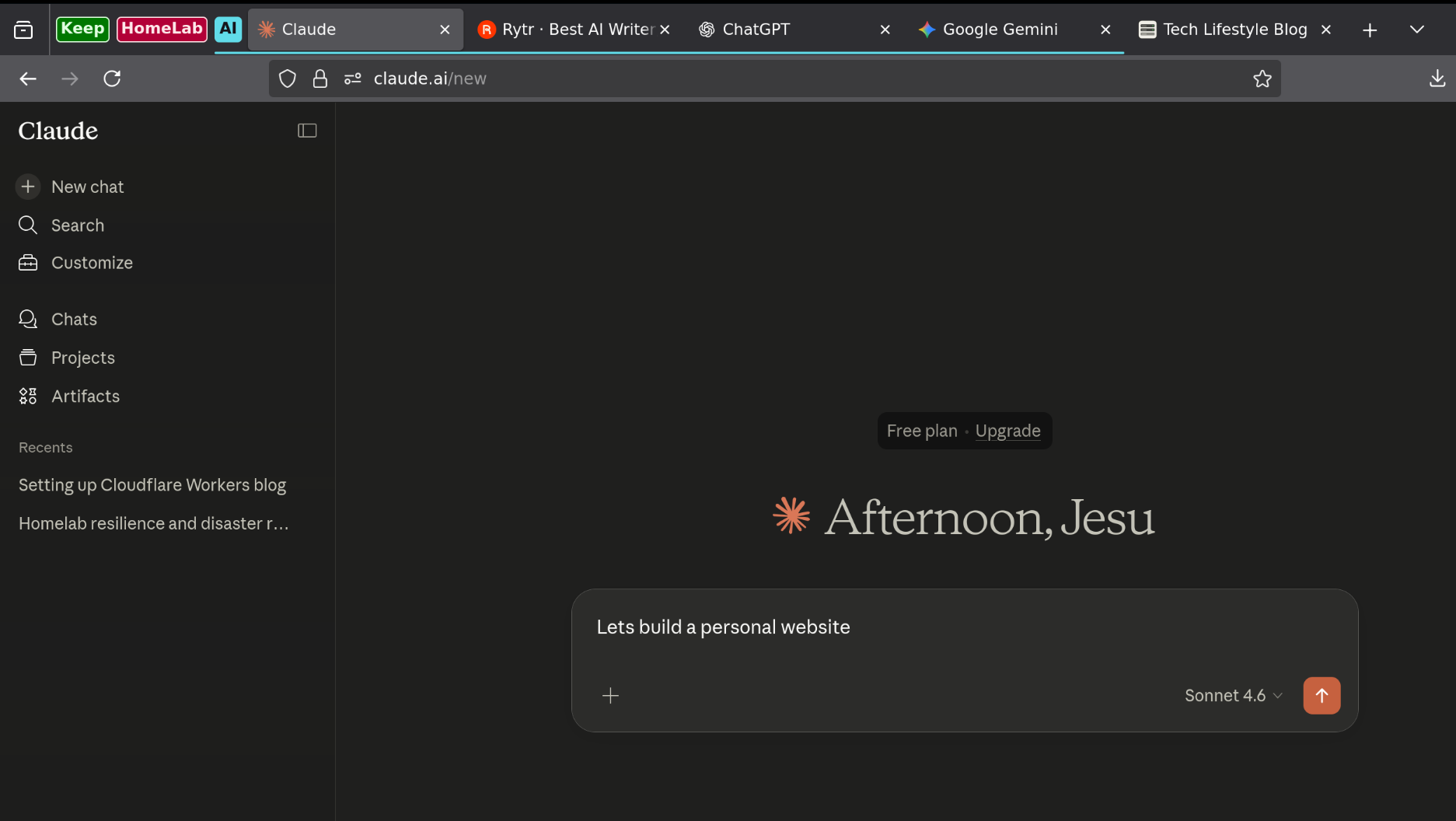Click the browser forward arrow
This screenshot has height=821, width=1456.
click(70, 79)
